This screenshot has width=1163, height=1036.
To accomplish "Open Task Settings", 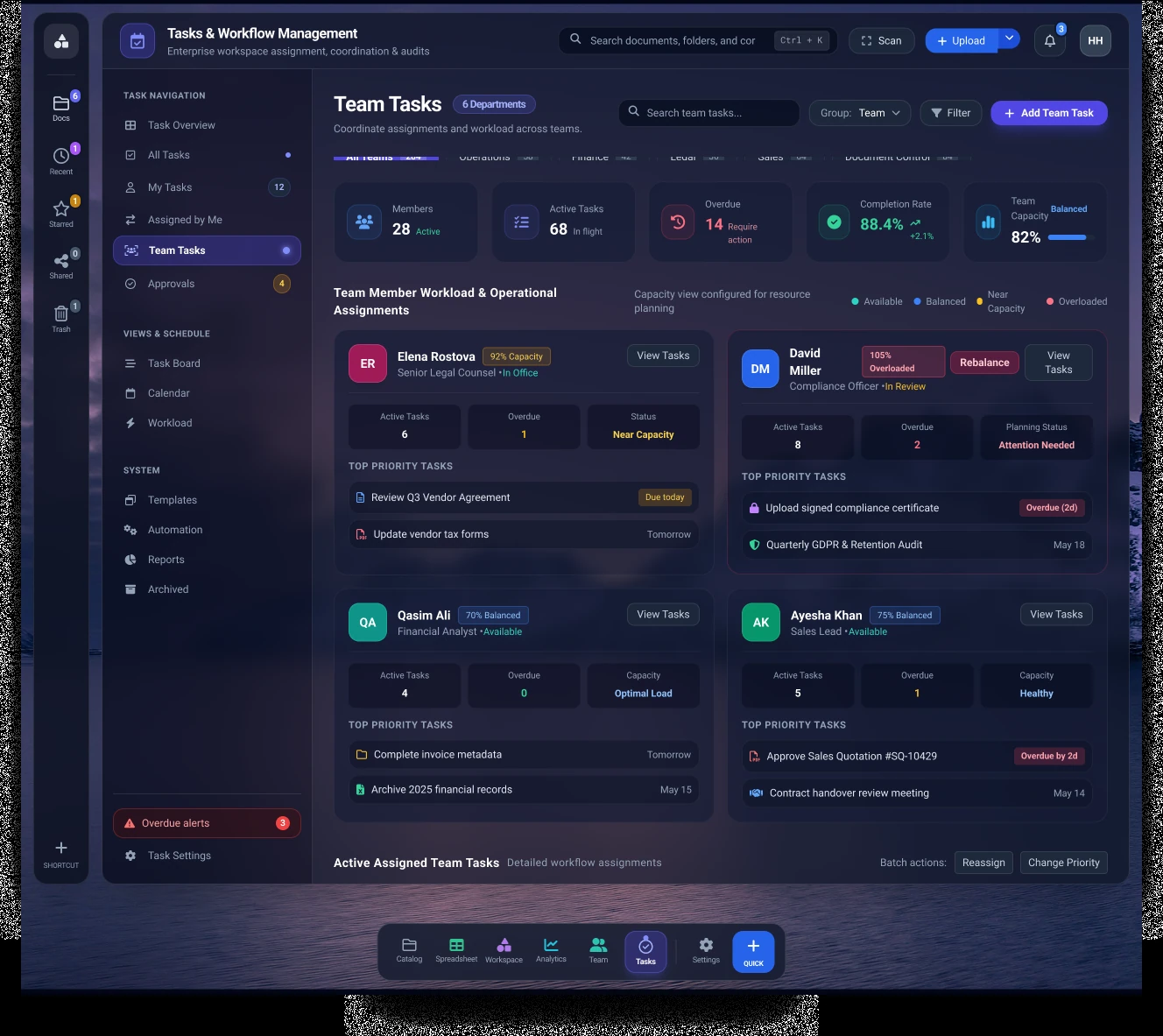I will 207,856.
